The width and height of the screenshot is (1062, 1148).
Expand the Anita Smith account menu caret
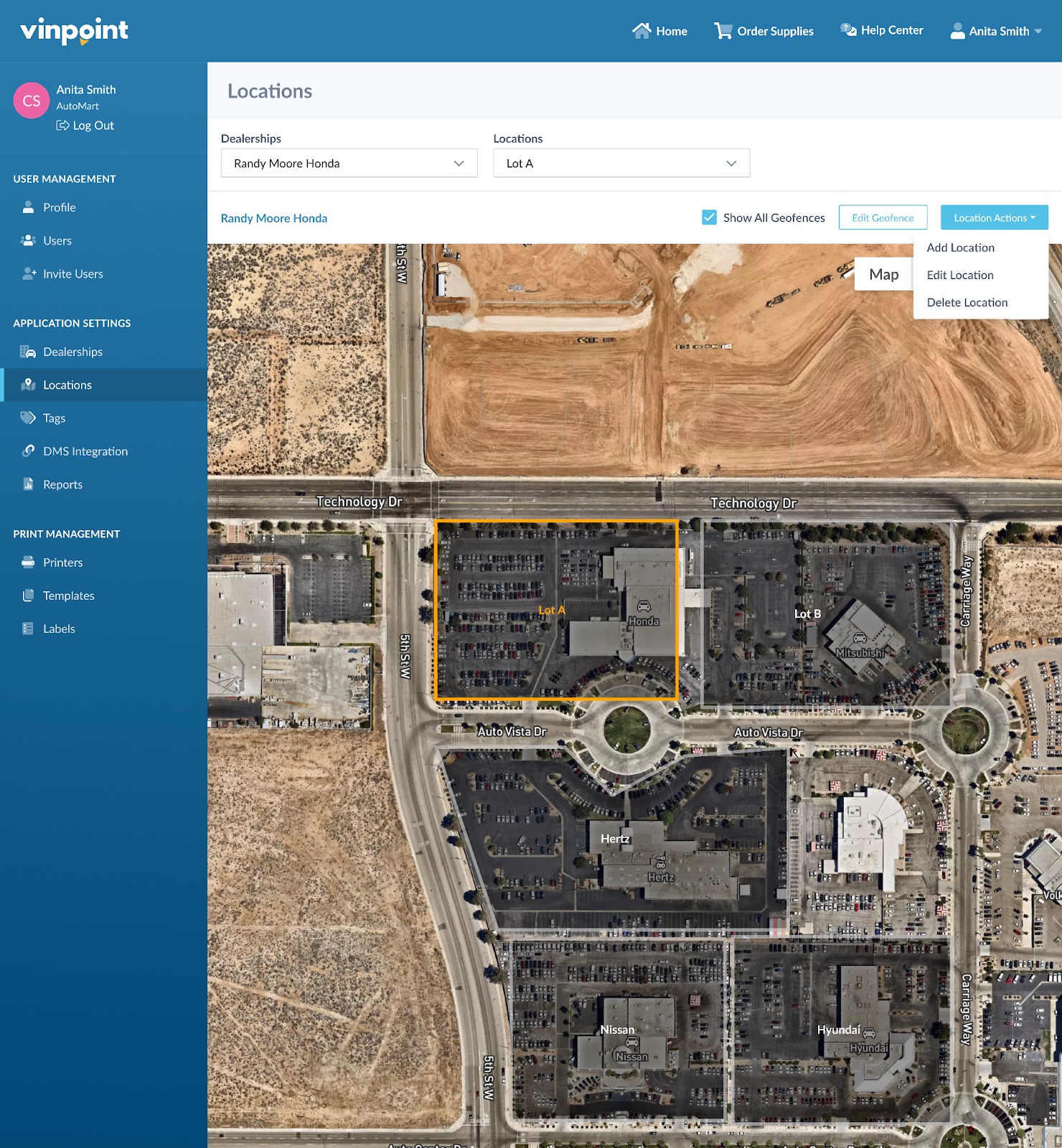(1038, 32)
